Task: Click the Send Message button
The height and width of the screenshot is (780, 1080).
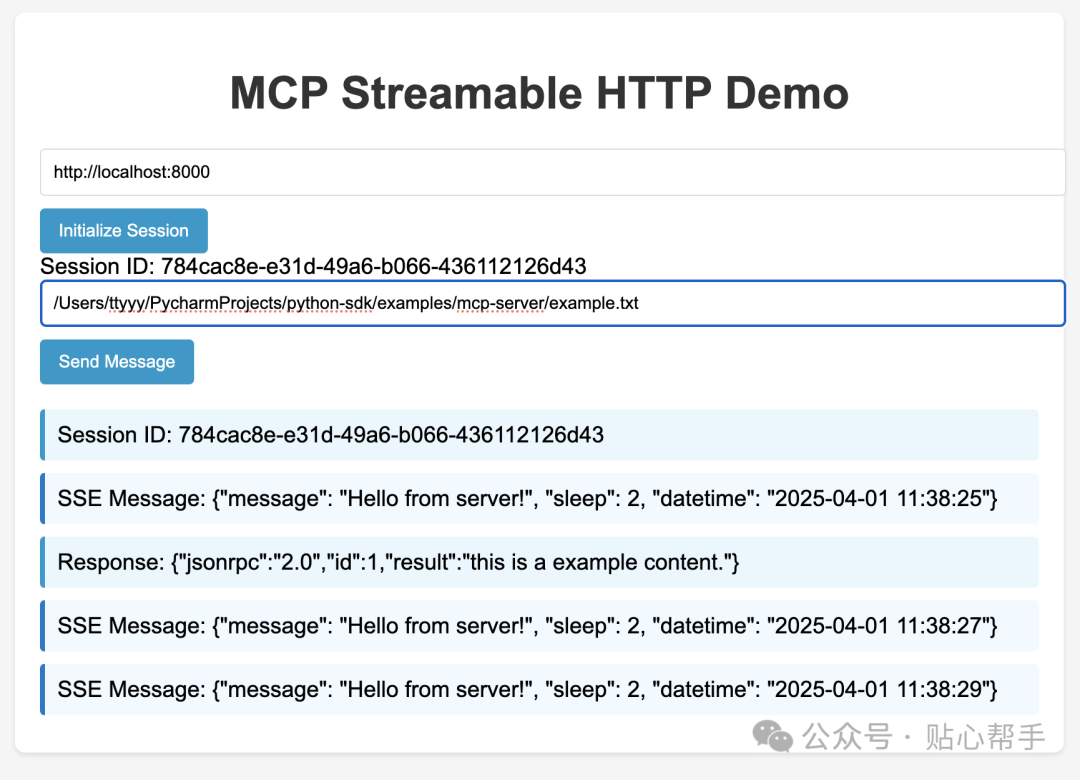Action: tap(116, 362)
